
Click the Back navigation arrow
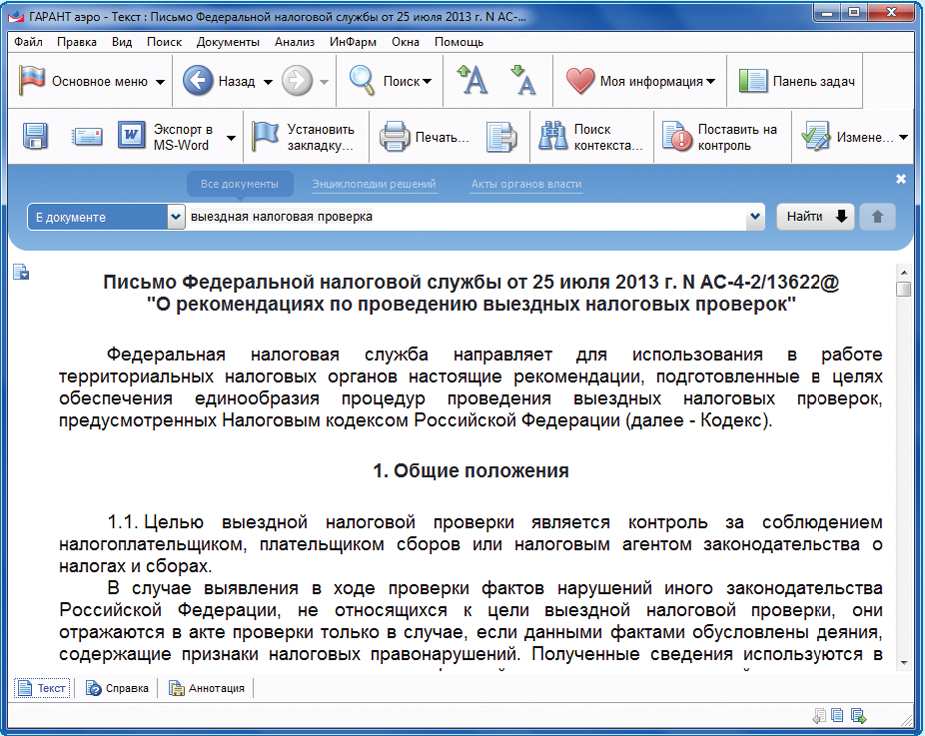198,82
